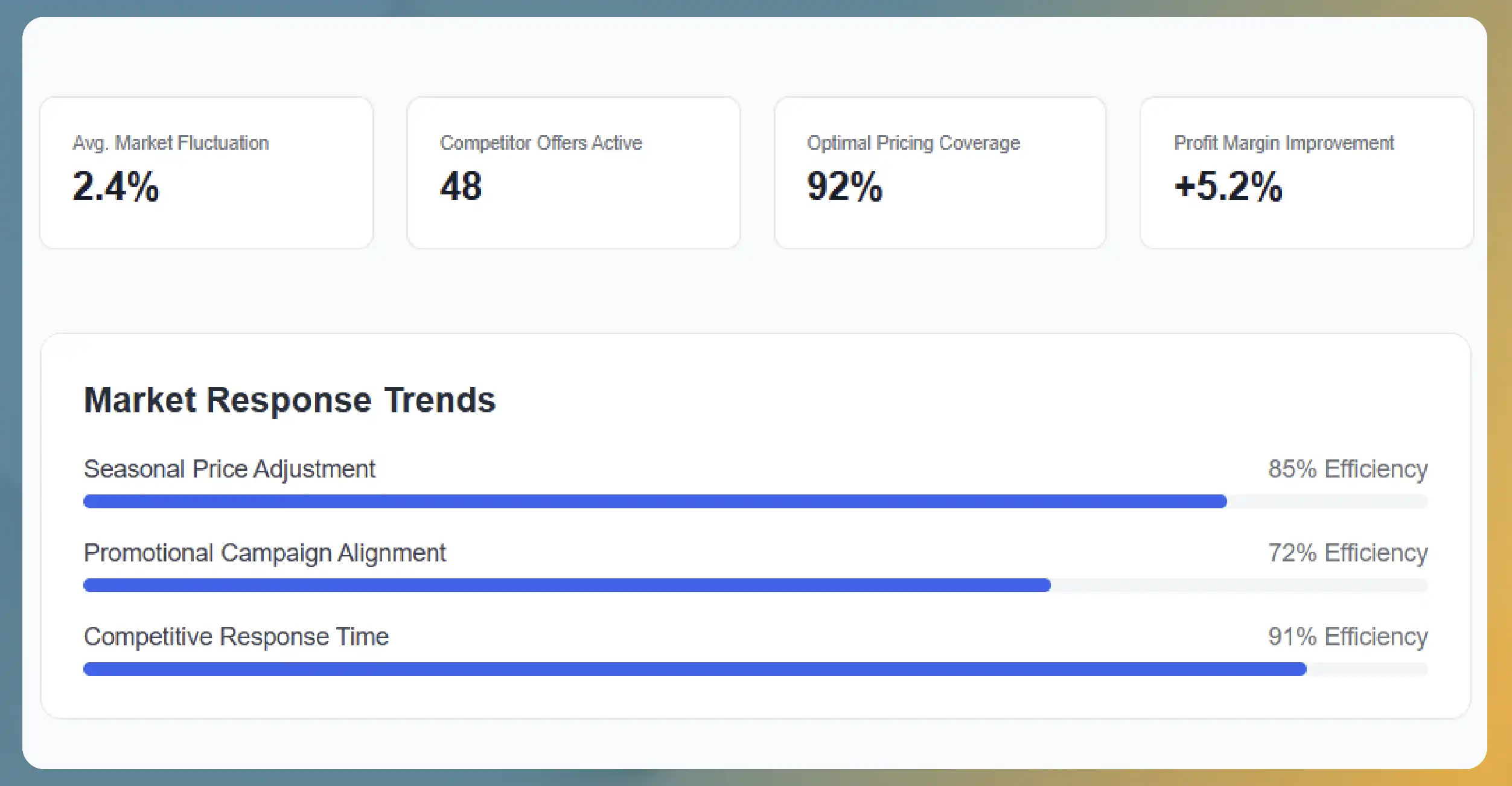Click the Optimal Pricing Coverage title text

[914, 143]
